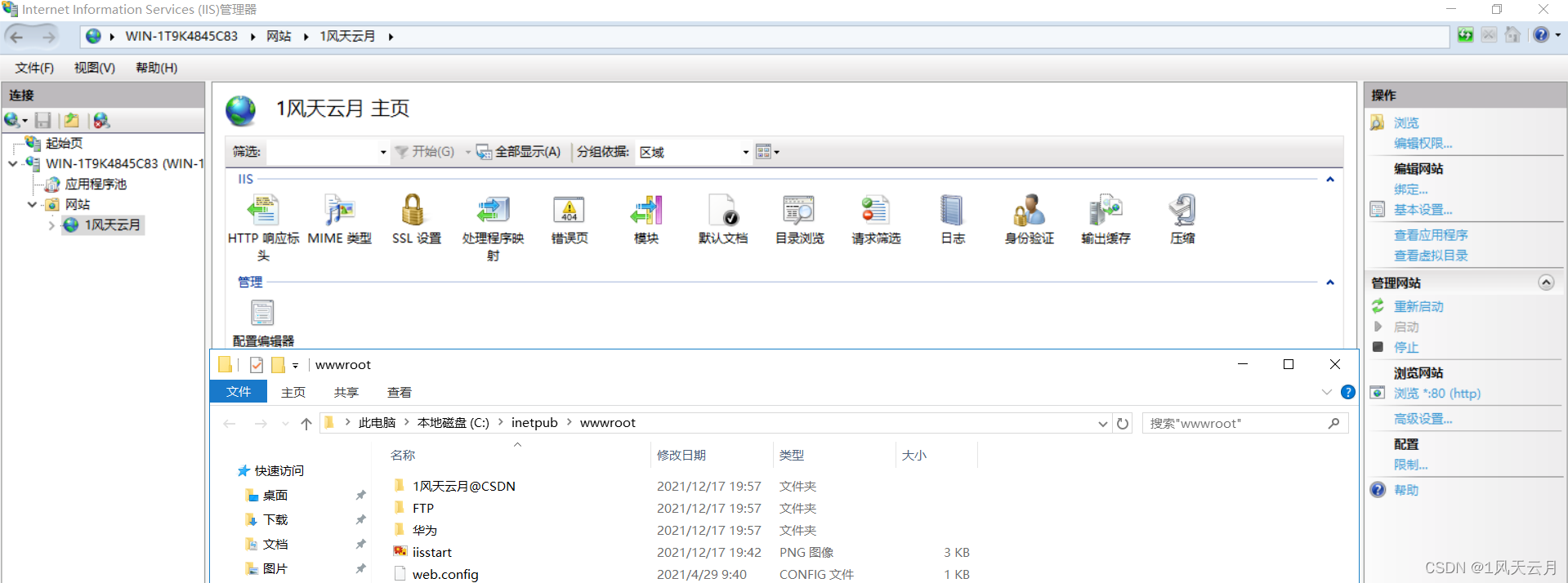The width and height of the screenshot is (1568, 583).
Task: Click the IIS back navigation arrow
Action: pyautogui.click(x=16, y=37)
